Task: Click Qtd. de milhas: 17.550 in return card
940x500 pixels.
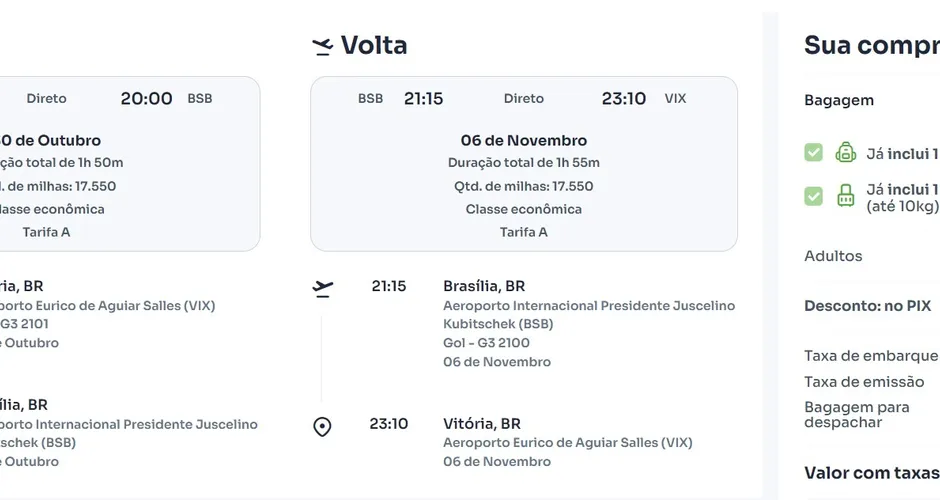Action: coord(524,186)
